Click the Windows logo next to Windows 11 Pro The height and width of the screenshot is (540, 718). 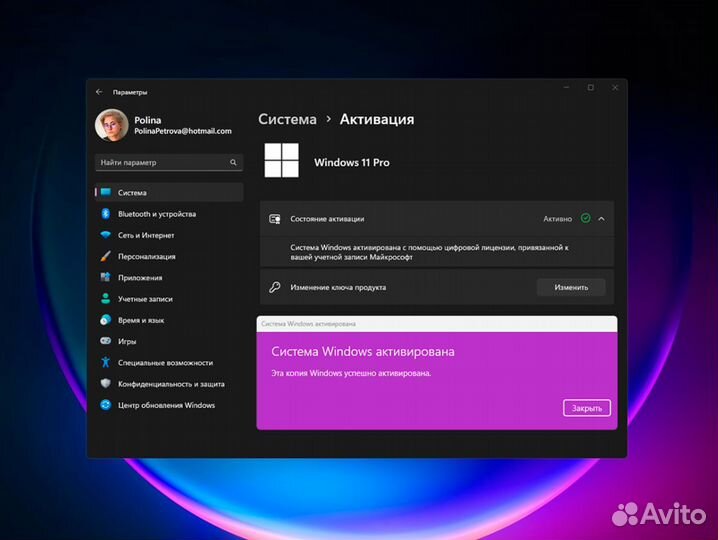coord(282,160)
